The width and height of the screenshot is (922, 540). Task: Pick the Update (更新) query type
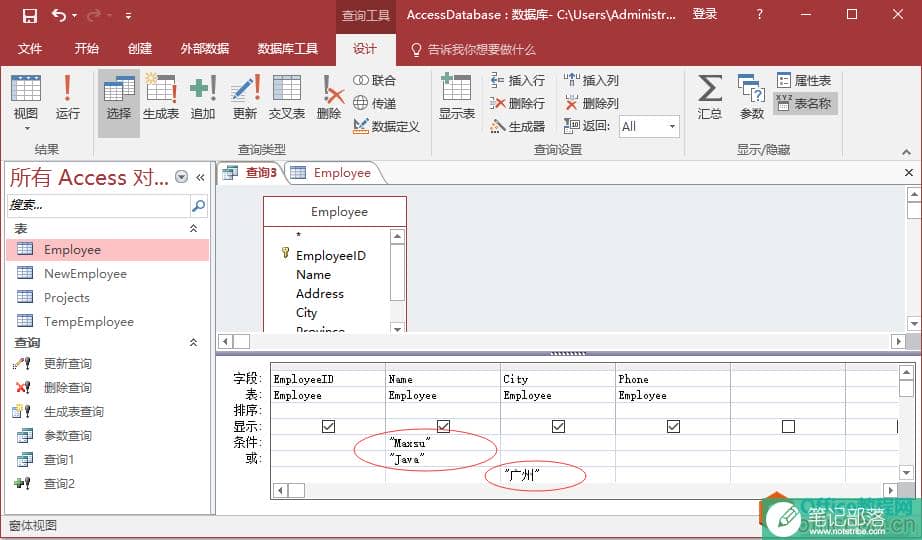(x=245, y=97)
